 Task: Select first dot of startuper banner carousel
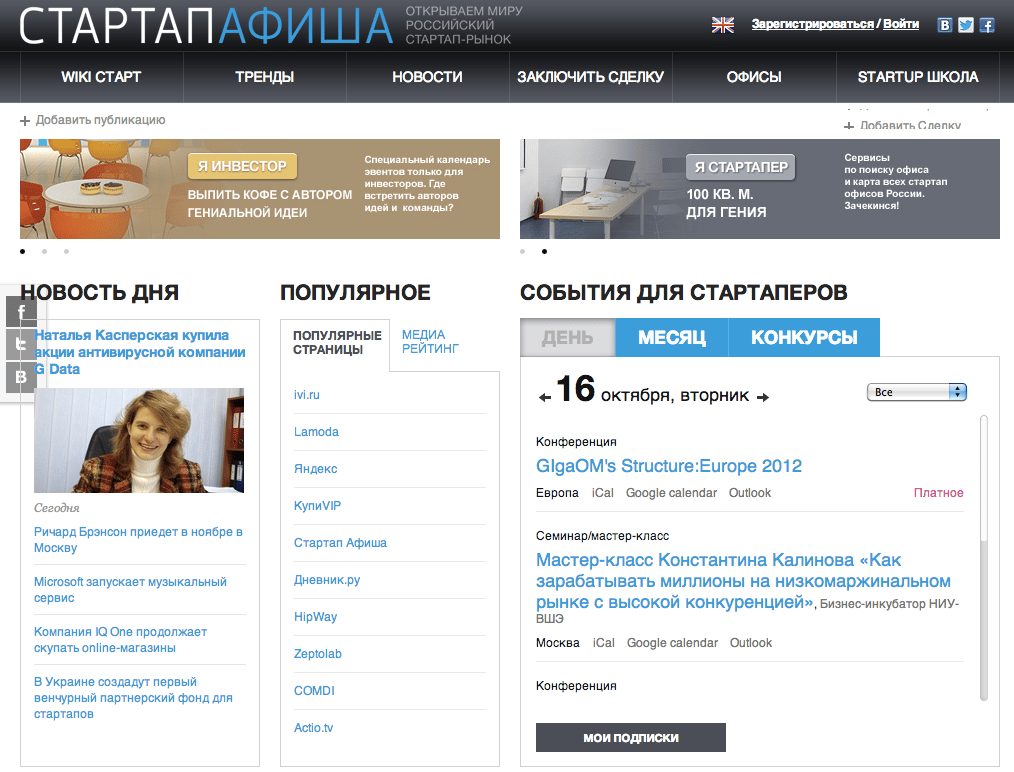pyautogui.click(x=523, y=252)
